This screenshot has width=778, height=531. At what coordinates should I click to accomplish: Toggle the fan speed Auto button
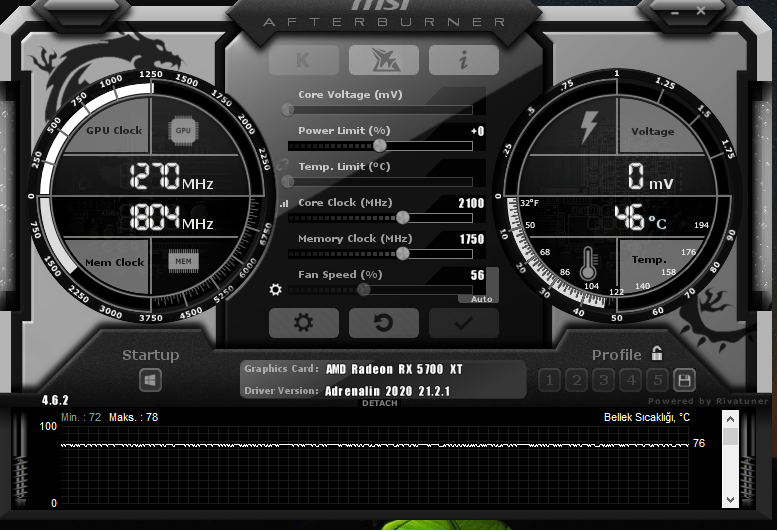(481, 299)
